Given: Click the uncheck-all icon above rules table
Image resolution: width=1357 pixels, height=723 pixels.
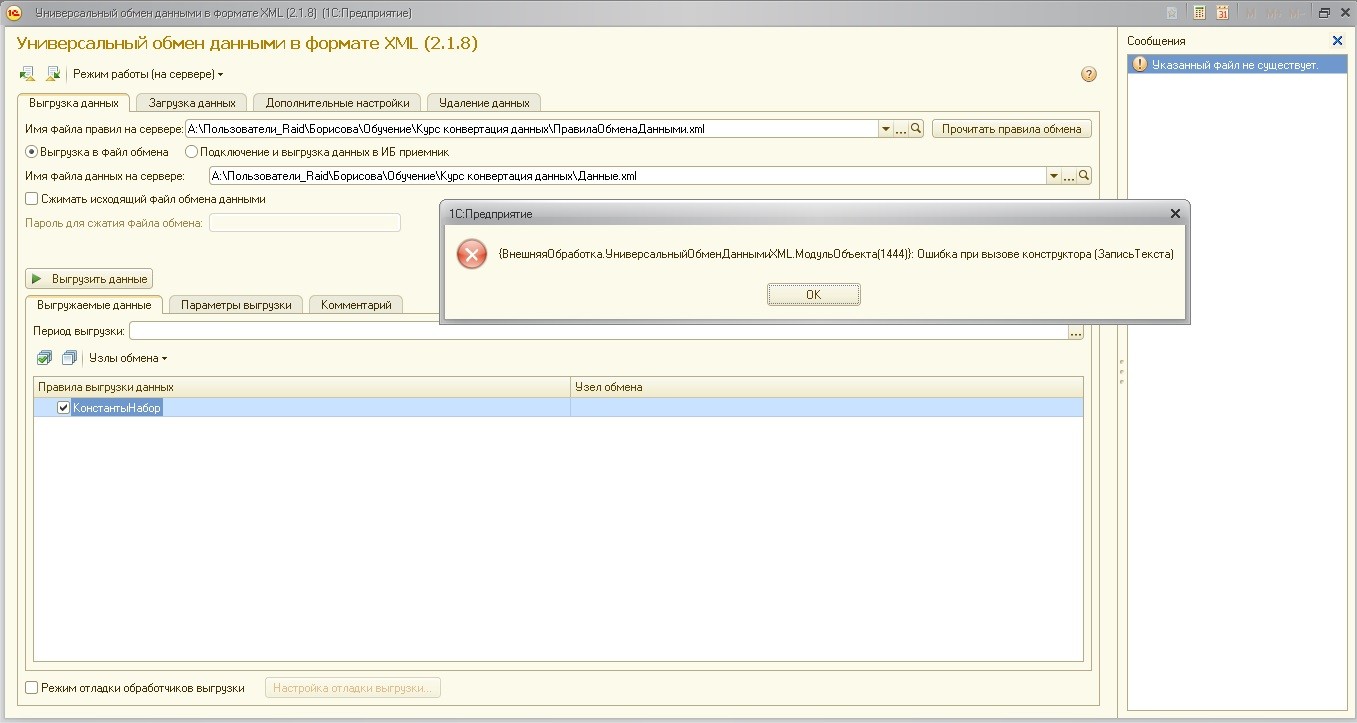Looking at the screenshot, I should [69, 358].
